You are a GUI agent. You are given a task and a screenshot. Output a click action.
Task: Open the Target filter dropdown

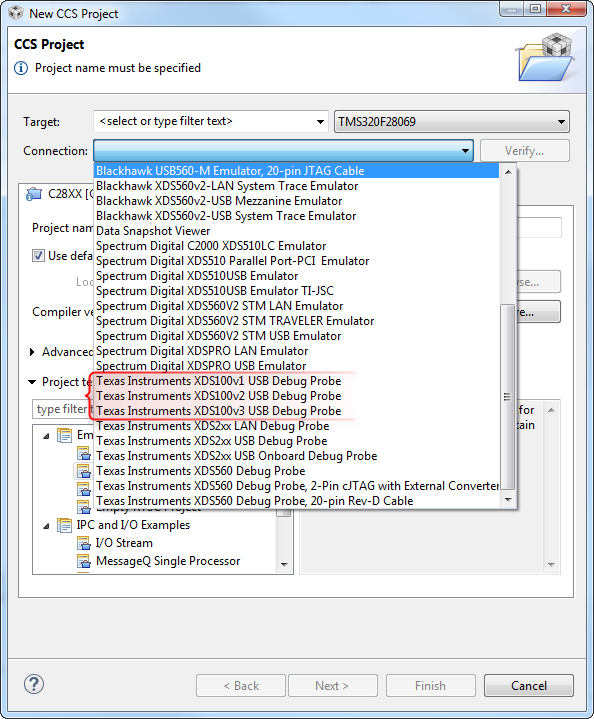point(320,122)
